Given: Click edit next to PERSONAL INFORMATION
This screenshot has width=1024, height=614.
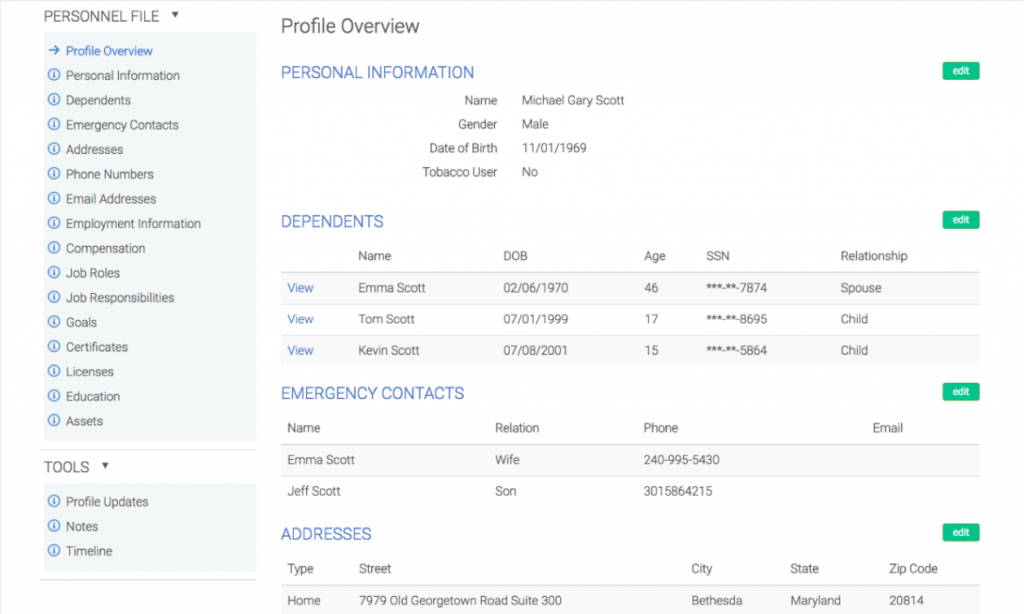Looking at the screenshot, I should click(960, 71).
